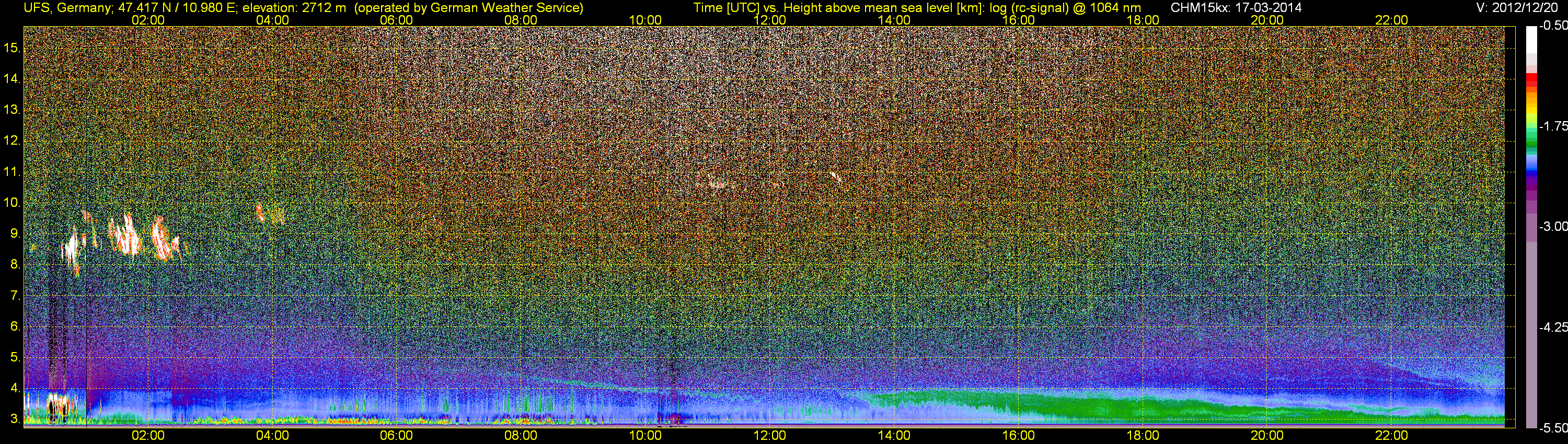Click the '-1.75' color scale value
Image resolution: width=1568 pixels, height=444 pixels.
point(1553,126)
